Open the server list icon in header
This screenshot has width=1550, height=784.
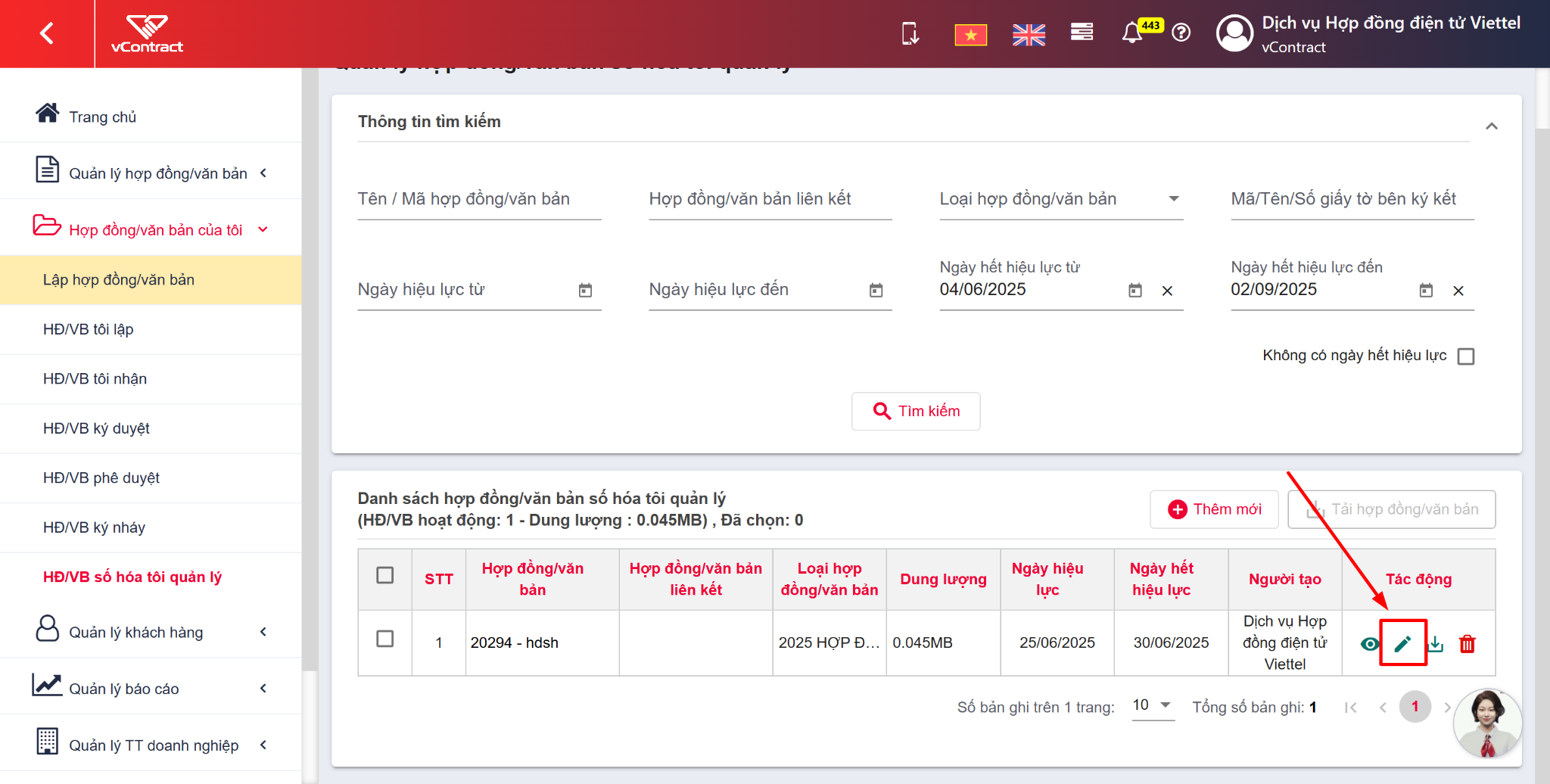pyautogui.click(x=1082, y=32)
